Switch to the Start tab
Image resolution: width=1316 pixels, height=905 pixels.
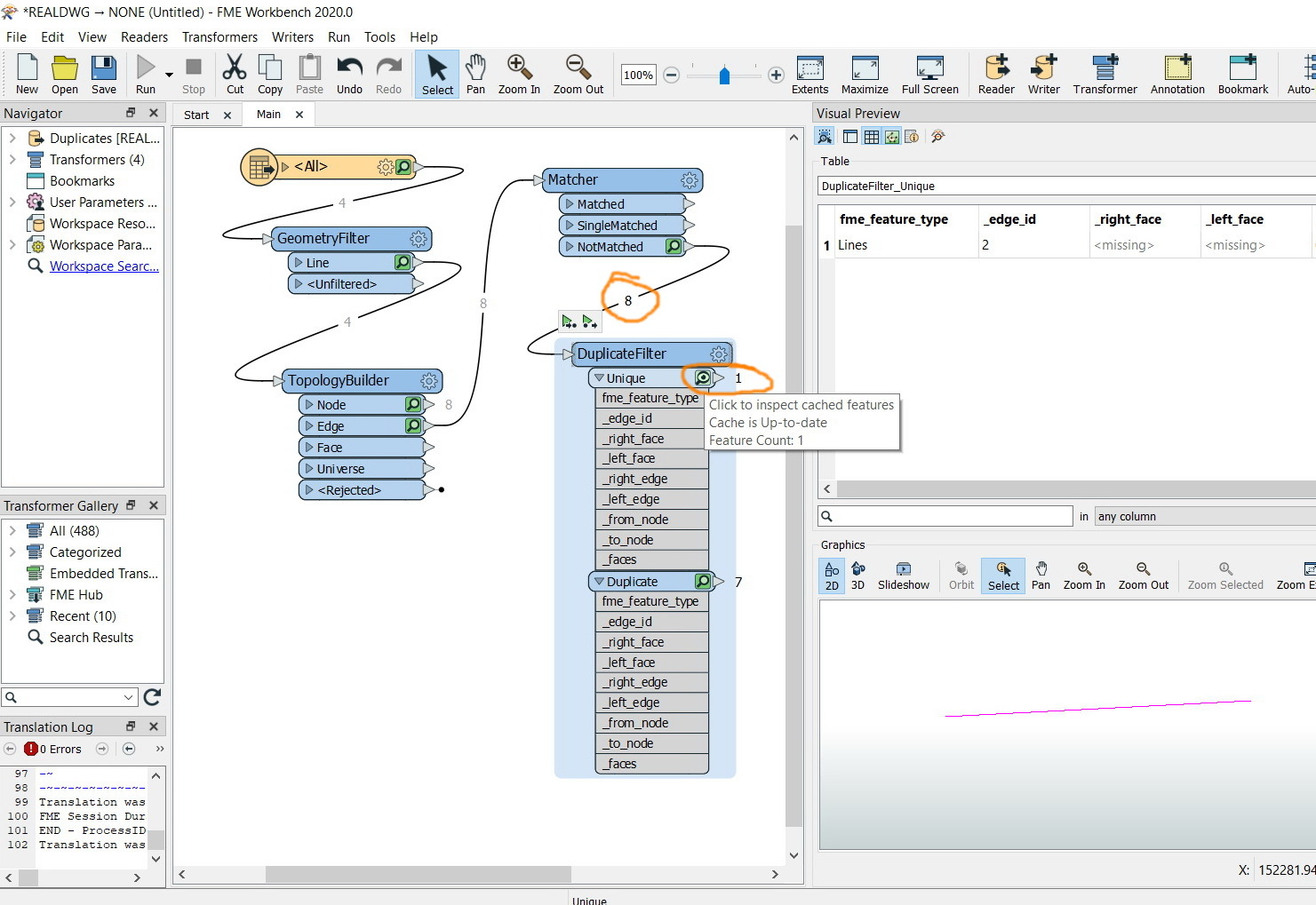click(196, 115)
